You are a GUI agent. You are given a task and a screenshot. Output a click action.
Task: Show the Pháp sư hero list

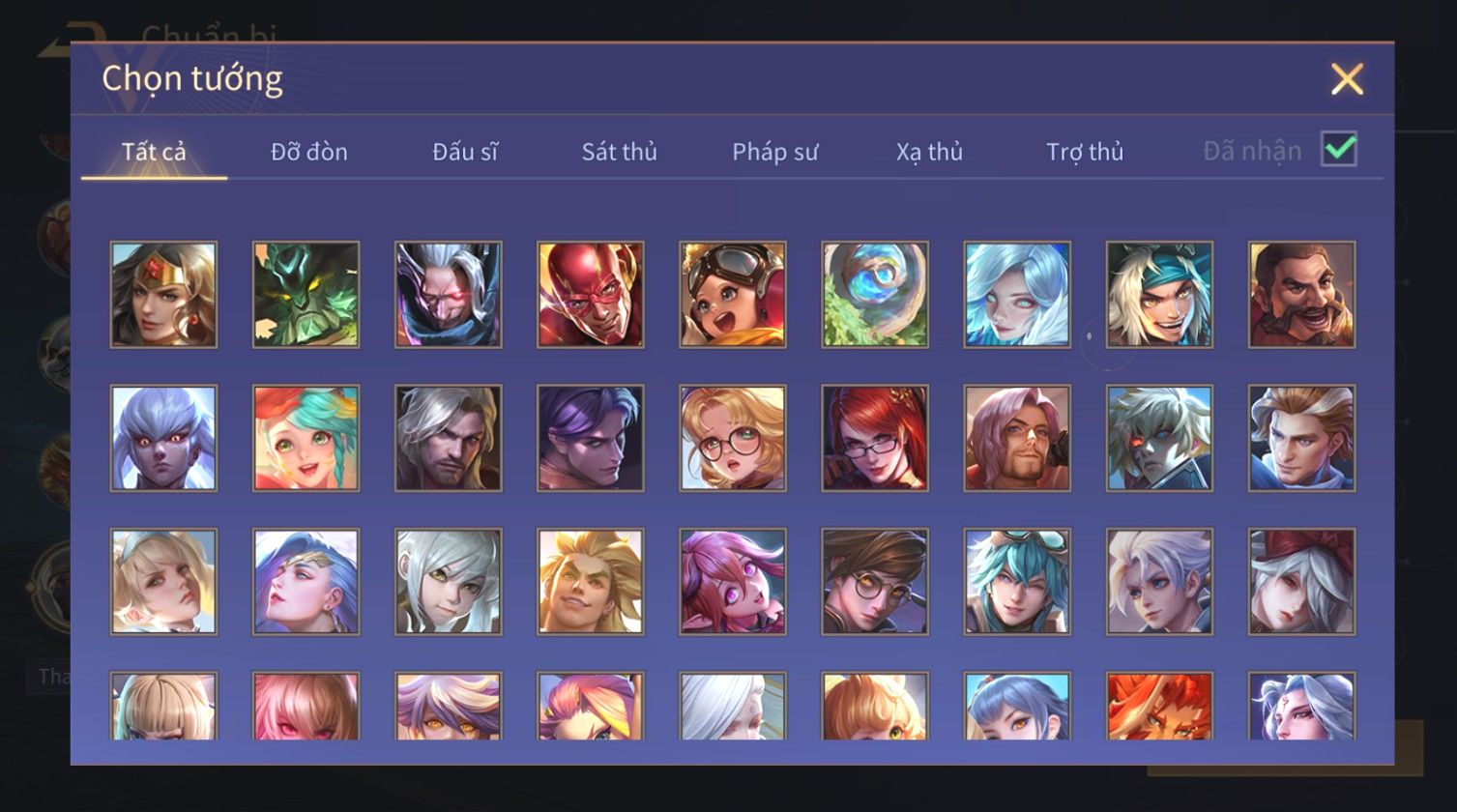pyautogui.click(x=775, y=152)
